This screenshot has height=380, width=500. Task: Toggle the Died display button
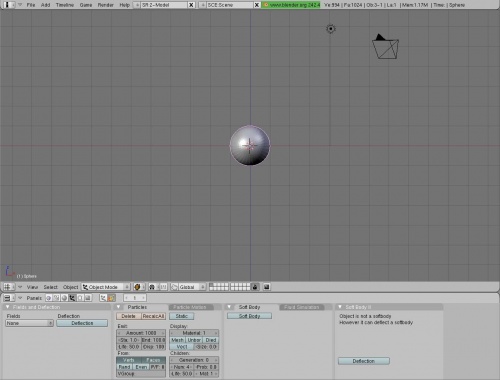click(x=211, y=340)
